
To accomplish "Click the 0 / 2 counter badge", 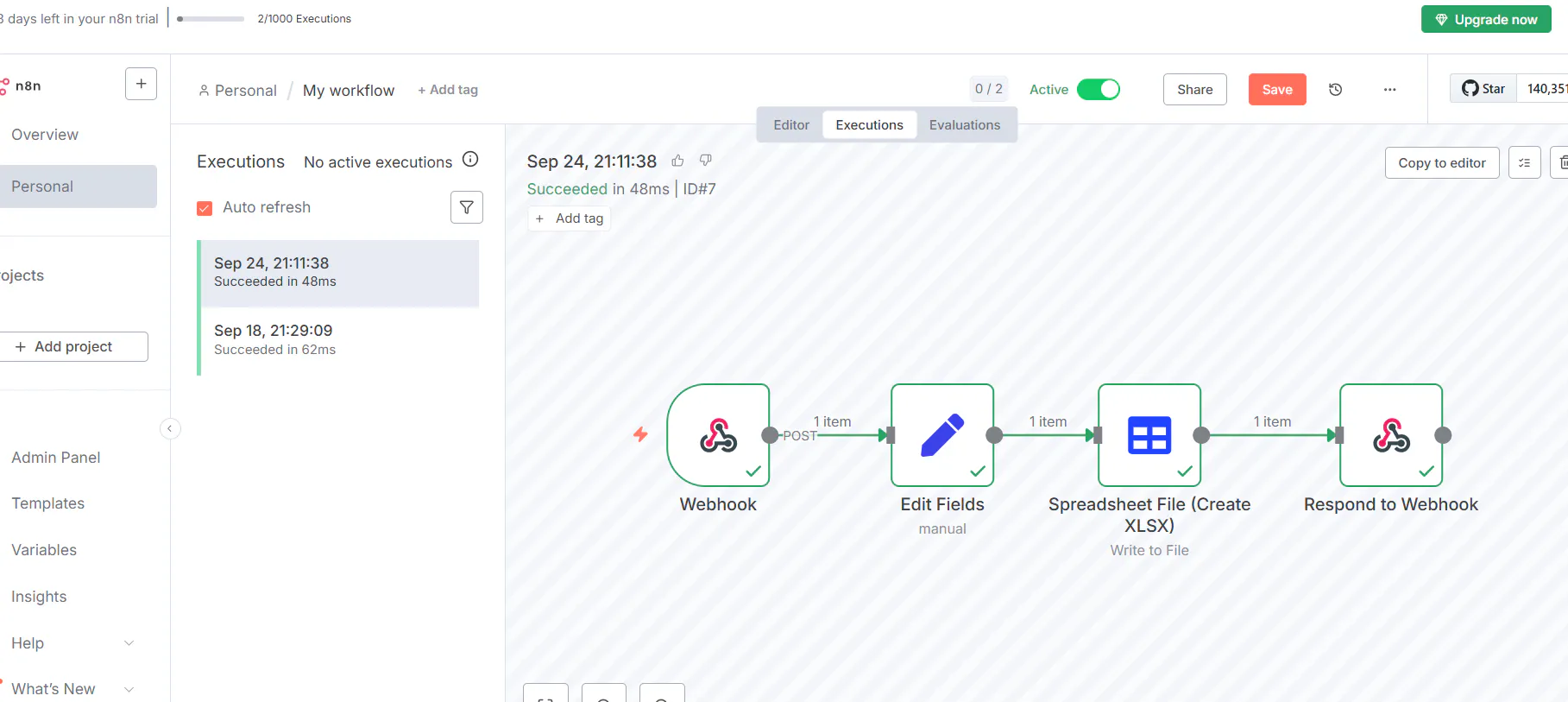I will click(989, 89).
